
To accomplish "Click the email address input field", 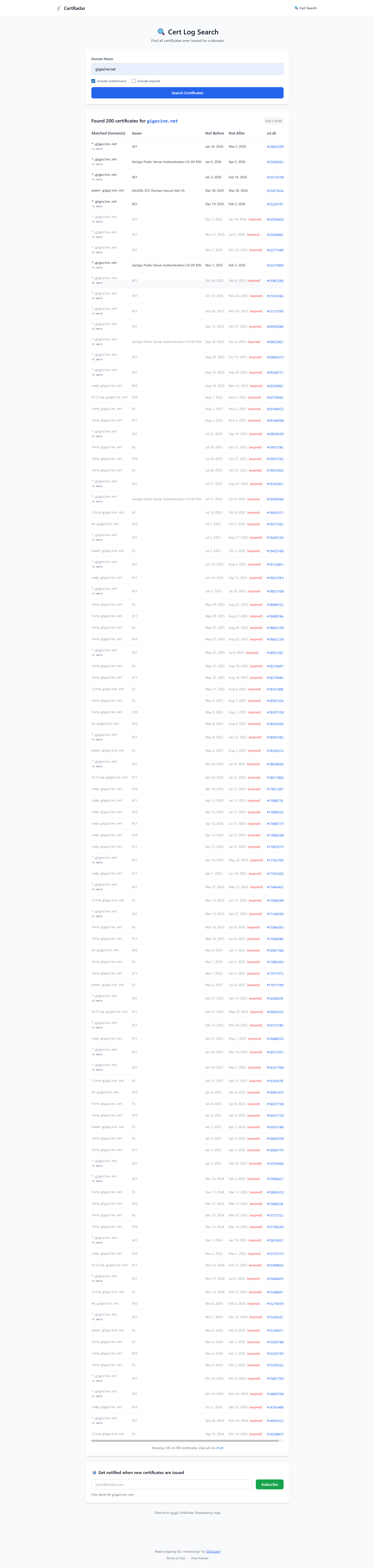I will click(172, 1485).
